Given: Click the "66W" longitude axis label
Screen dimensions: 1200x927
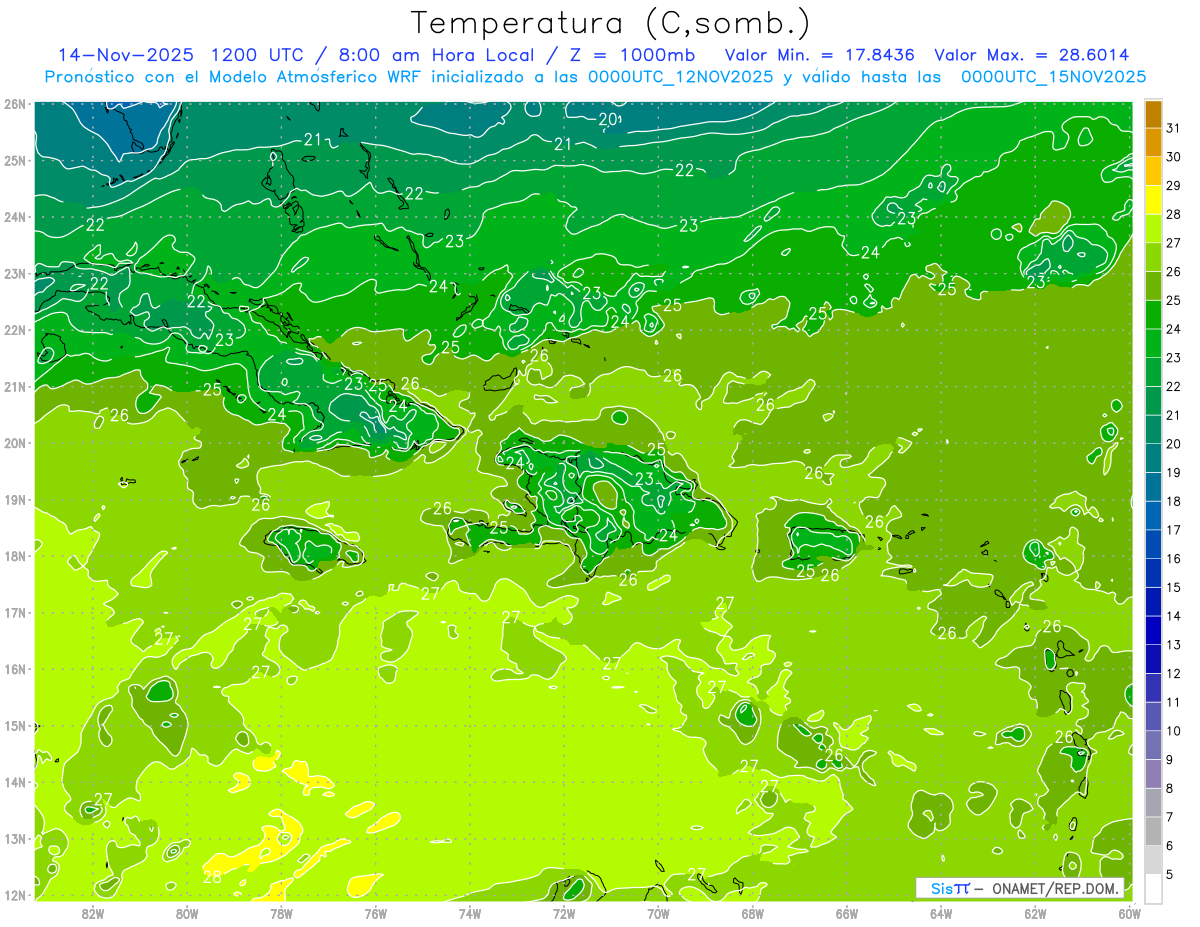Looking at the screenshot, I should pyautogui.click(x=847, y=914).
